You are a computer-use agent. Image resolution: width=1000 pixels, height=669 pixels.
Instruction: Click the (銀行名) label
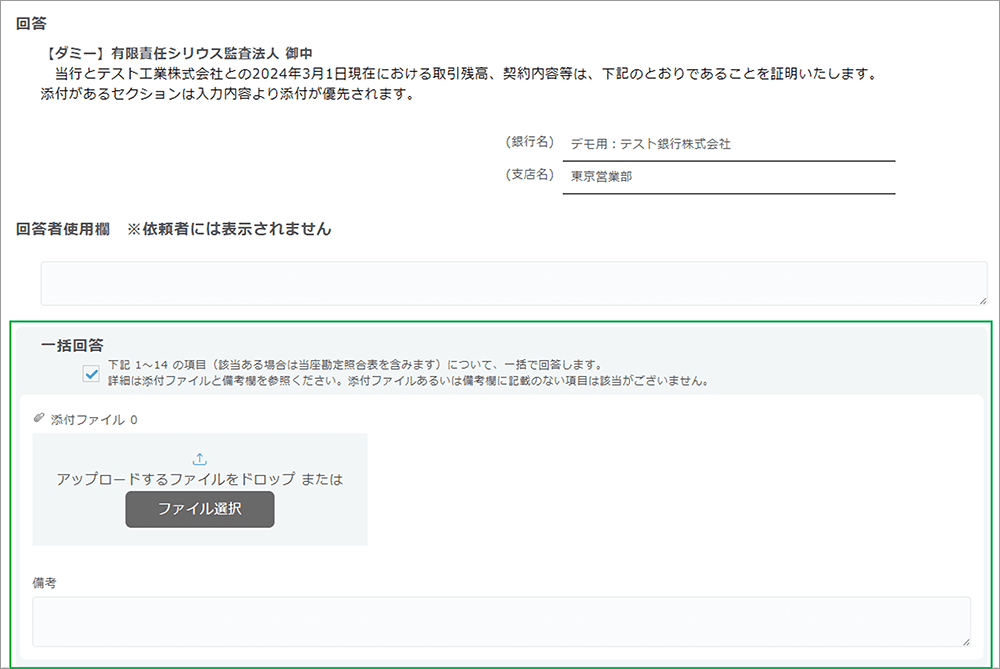(529, 143)
